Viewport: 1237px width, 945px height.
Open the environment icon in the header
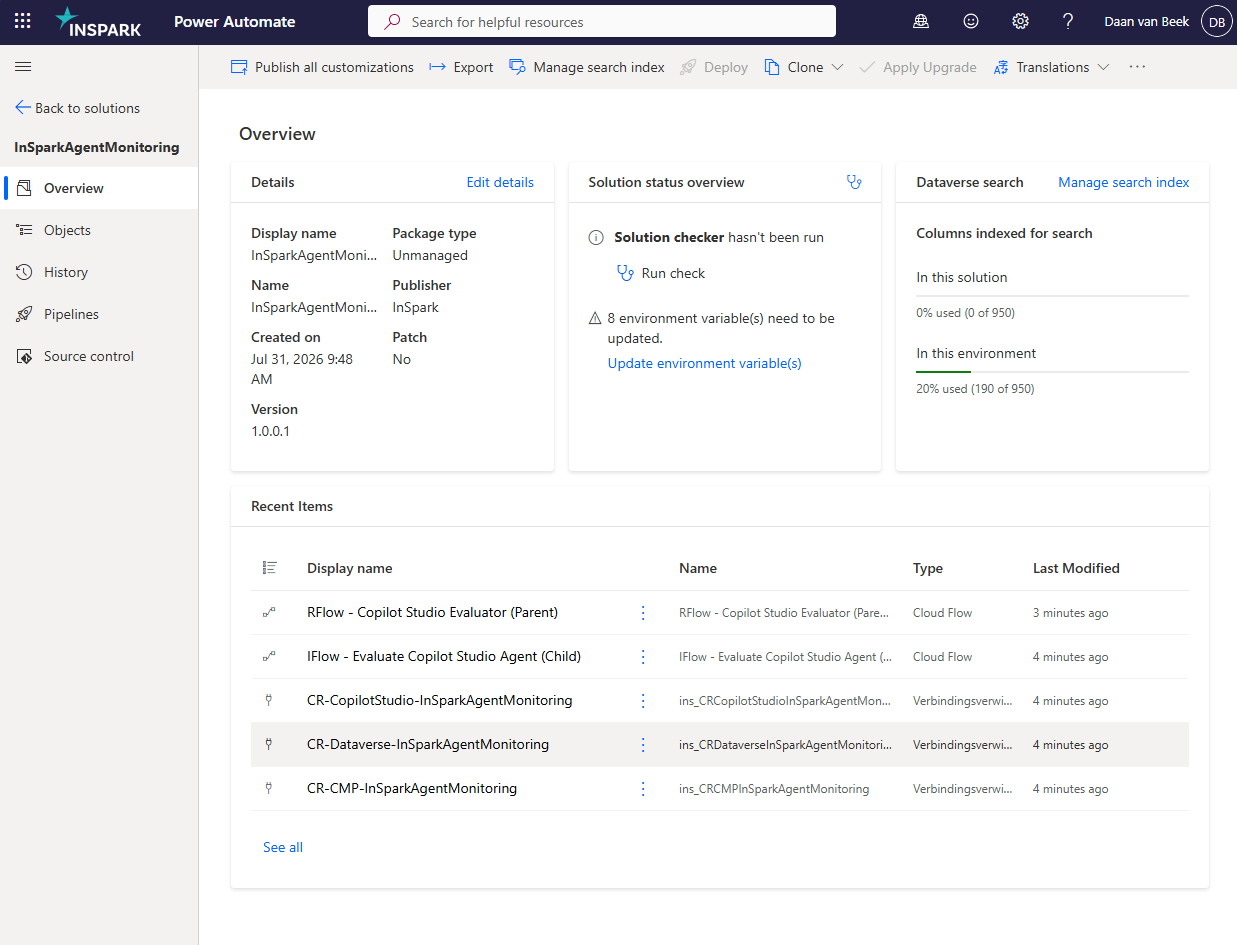[921, 21]
